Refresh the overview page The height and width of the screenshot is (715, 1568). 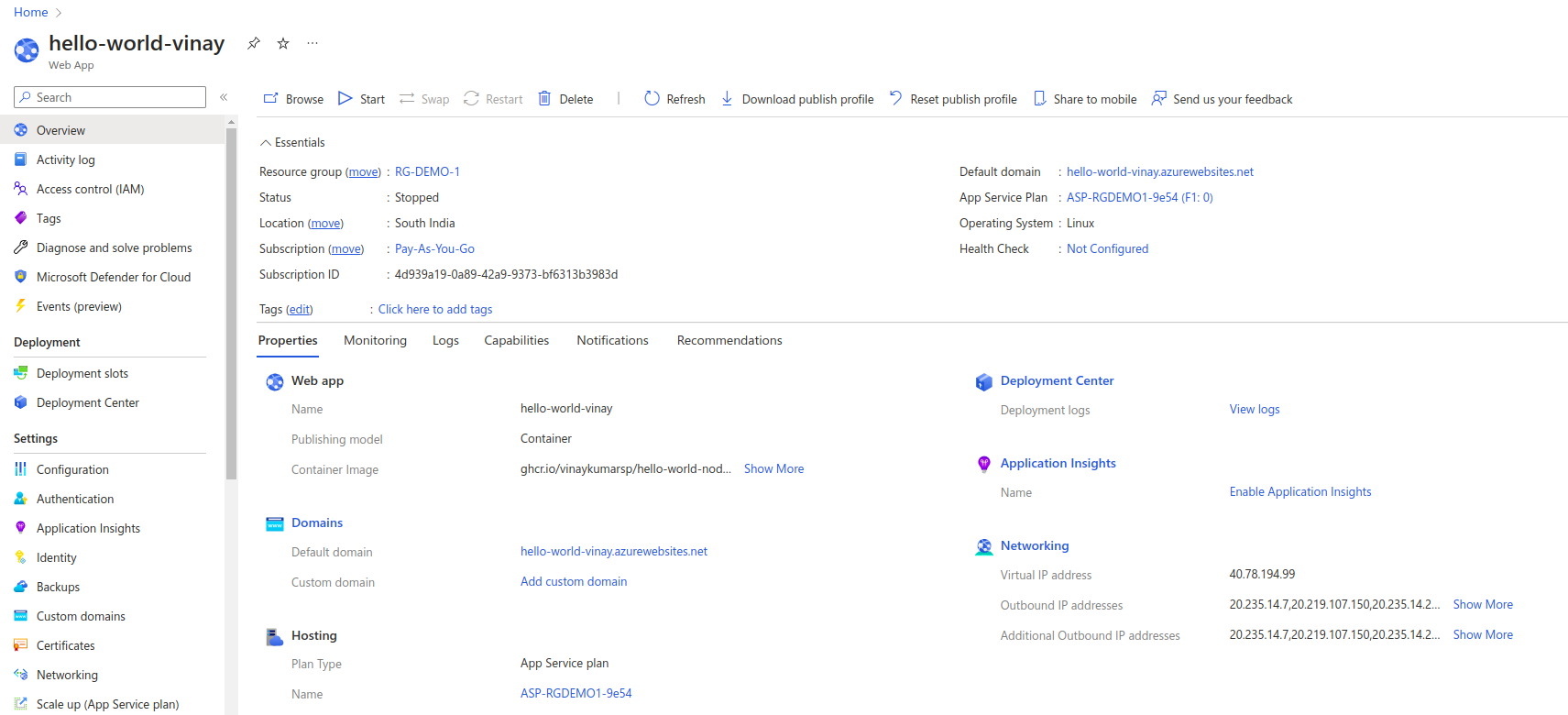click(674, 99)
